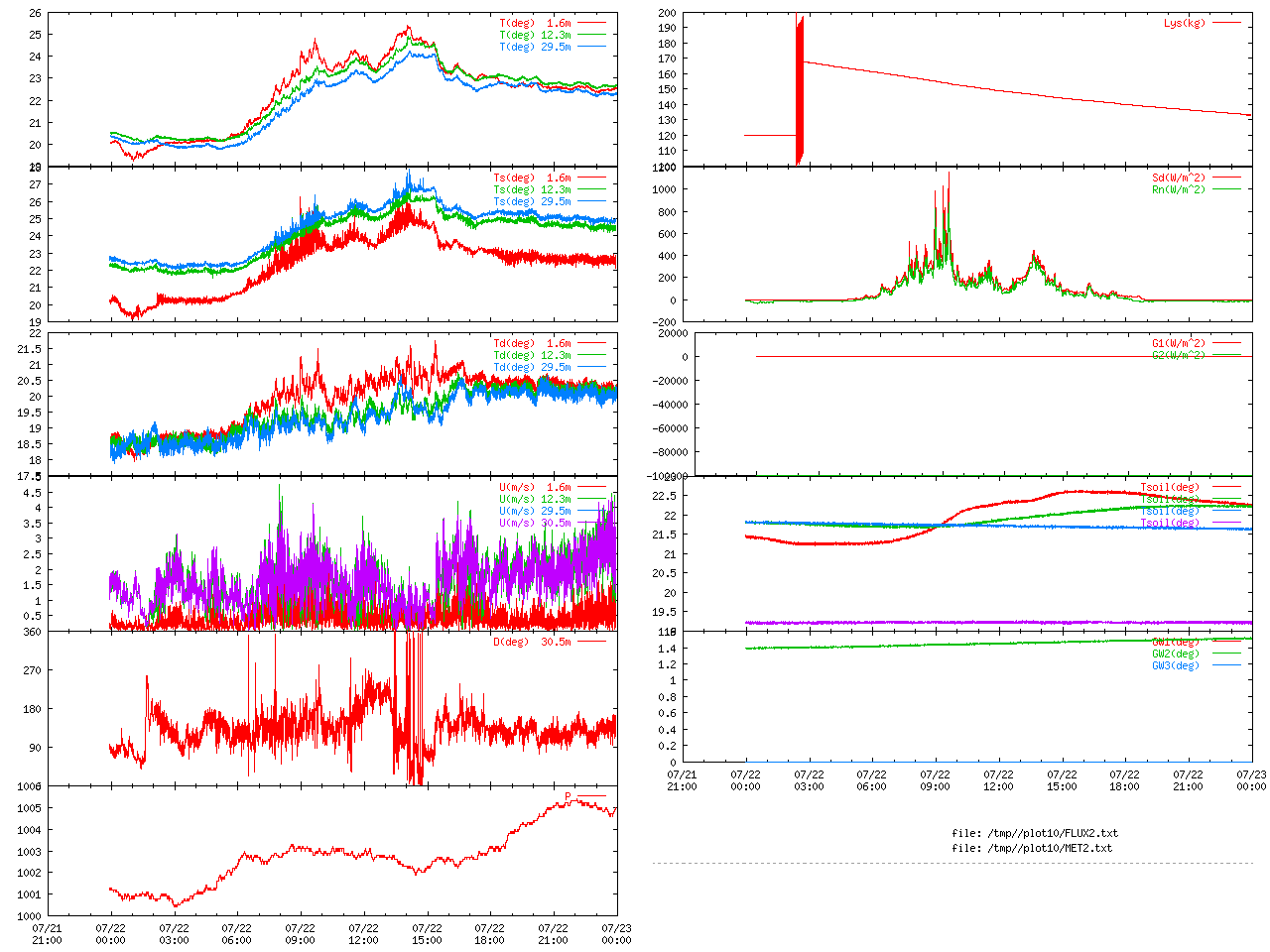Click the blue Td(deg) 29.5m legend entry

click(532, 367)
